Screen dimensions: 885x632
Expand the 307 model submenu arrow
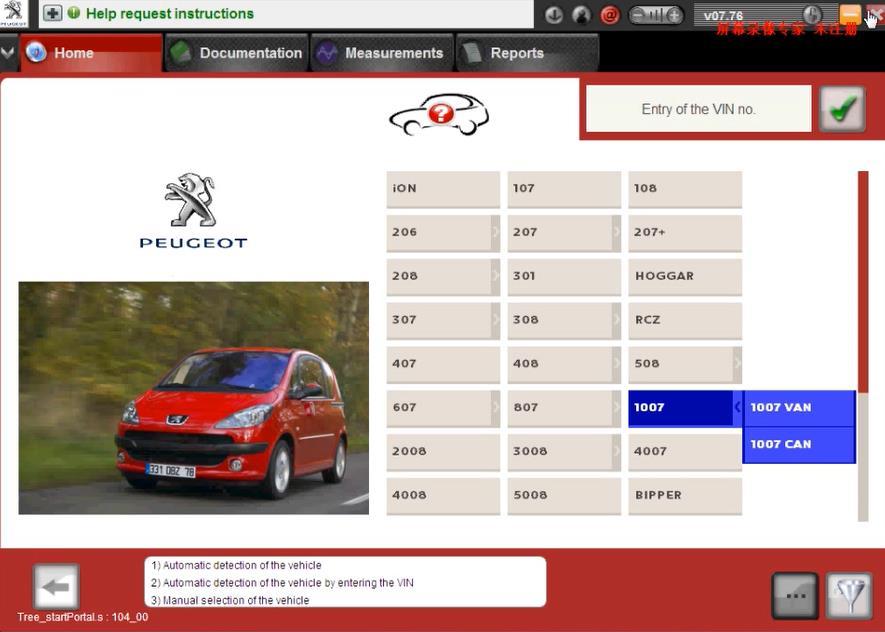496,320
